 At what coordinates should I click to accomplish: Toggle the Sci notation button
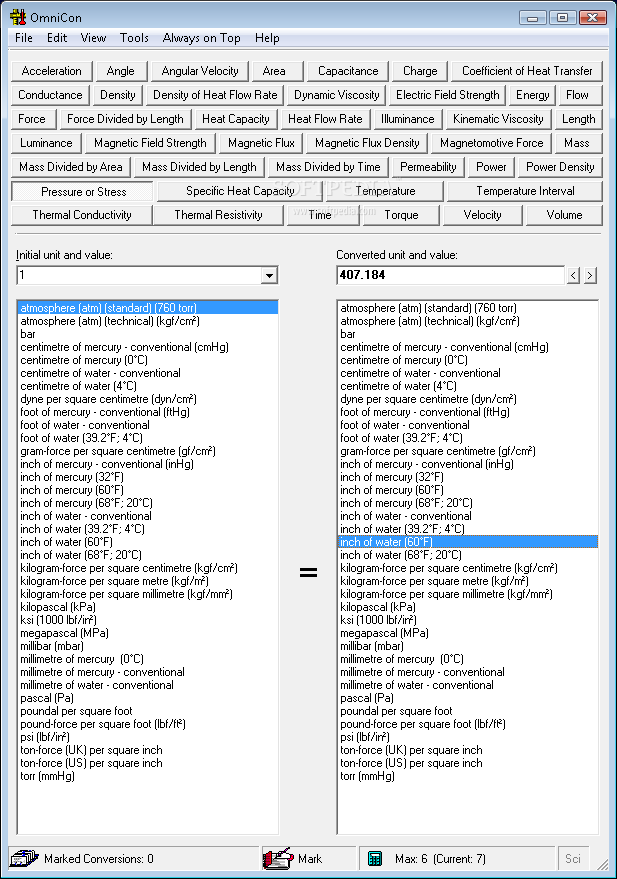573,858
